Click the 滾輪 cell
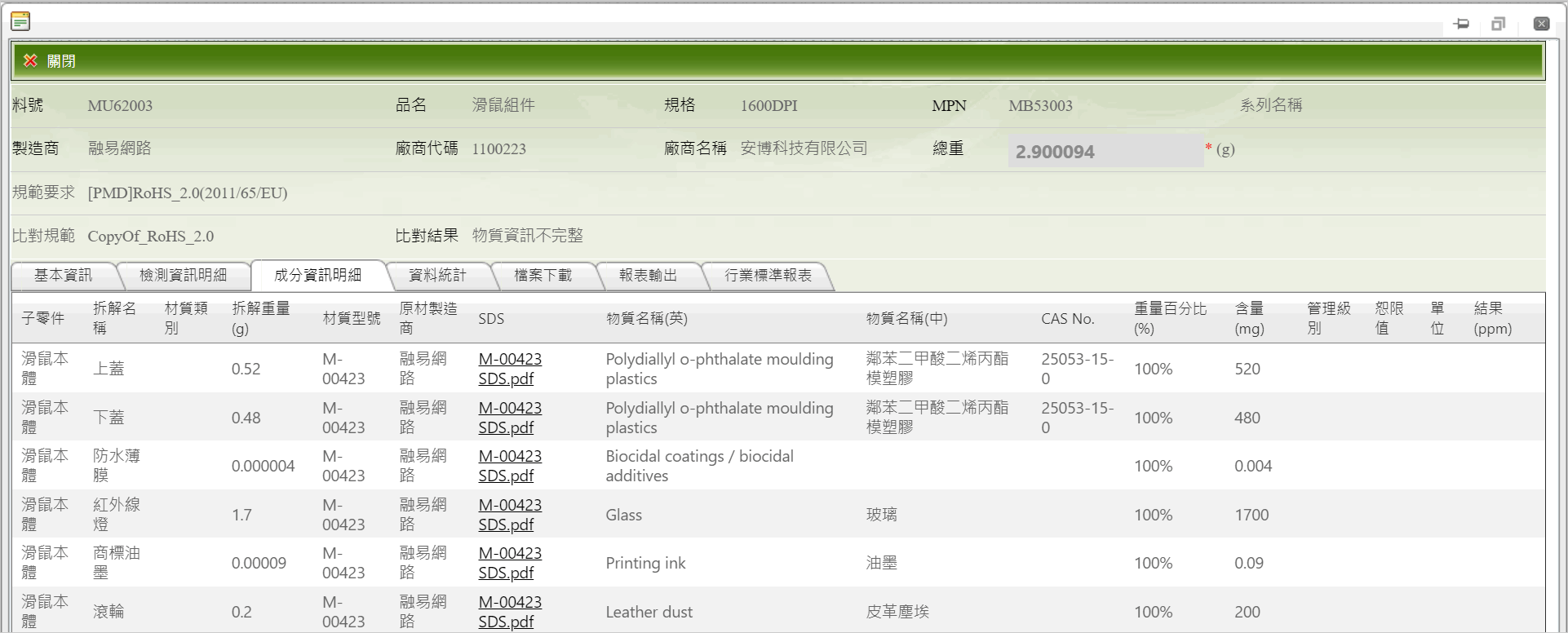The image size is (1568, 633). pyautogui.click(x=109, y=612)
